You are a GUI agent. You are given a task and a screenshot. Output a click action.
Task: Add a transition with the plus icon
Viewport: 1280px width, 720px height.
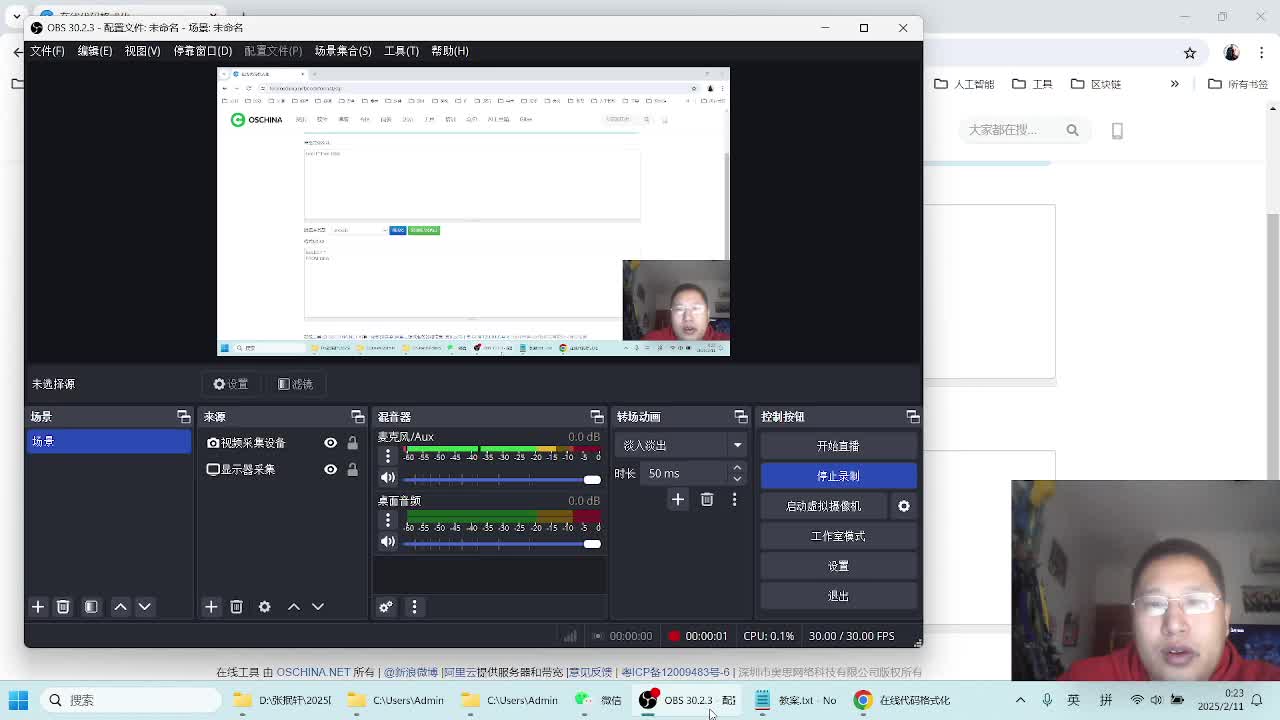pos(678,499)
